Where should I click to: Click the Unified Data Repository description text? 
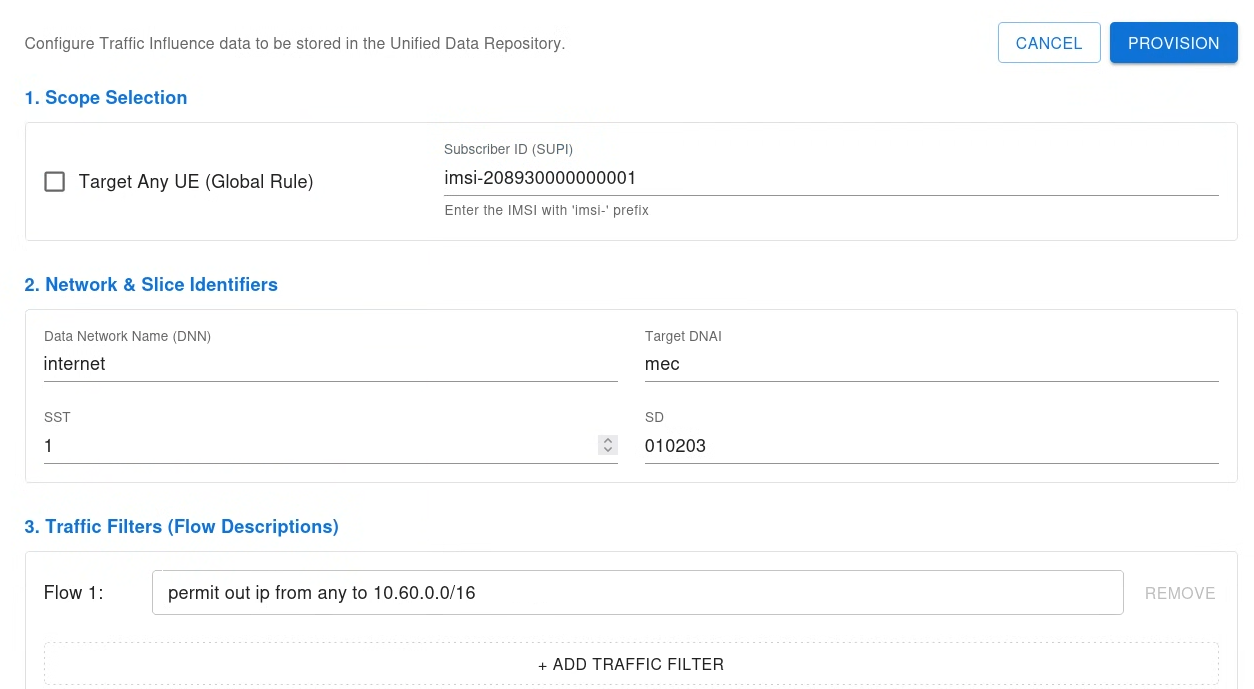[x=295, y=44]
